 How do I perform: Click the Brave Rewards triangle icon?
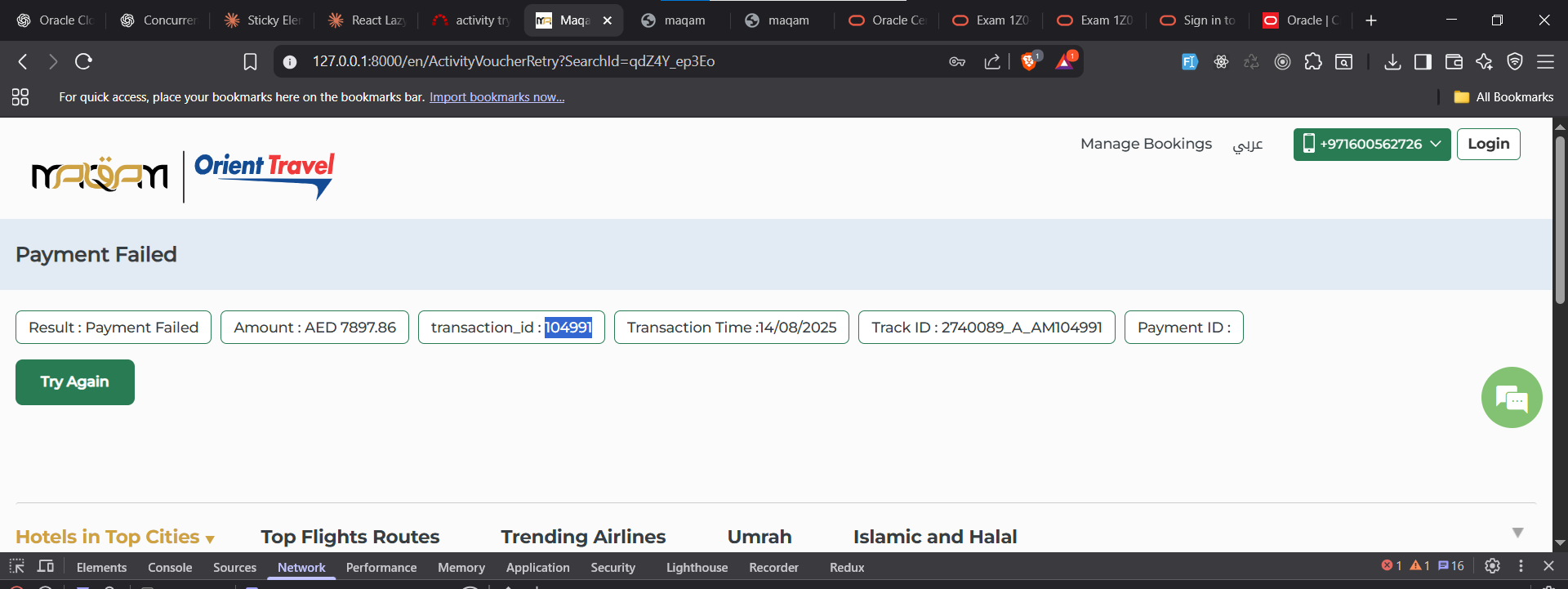tap(1065, 61)
